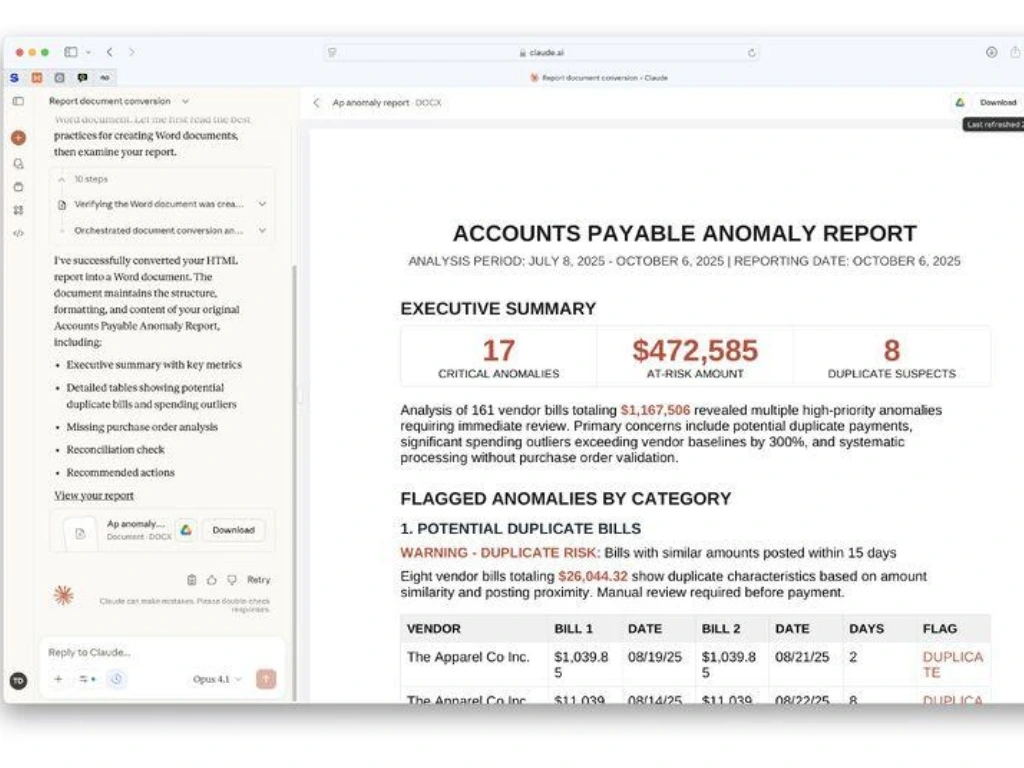
Task: Open Safari downloads icon
Action: pyautogui.click(x=991, y=52)
